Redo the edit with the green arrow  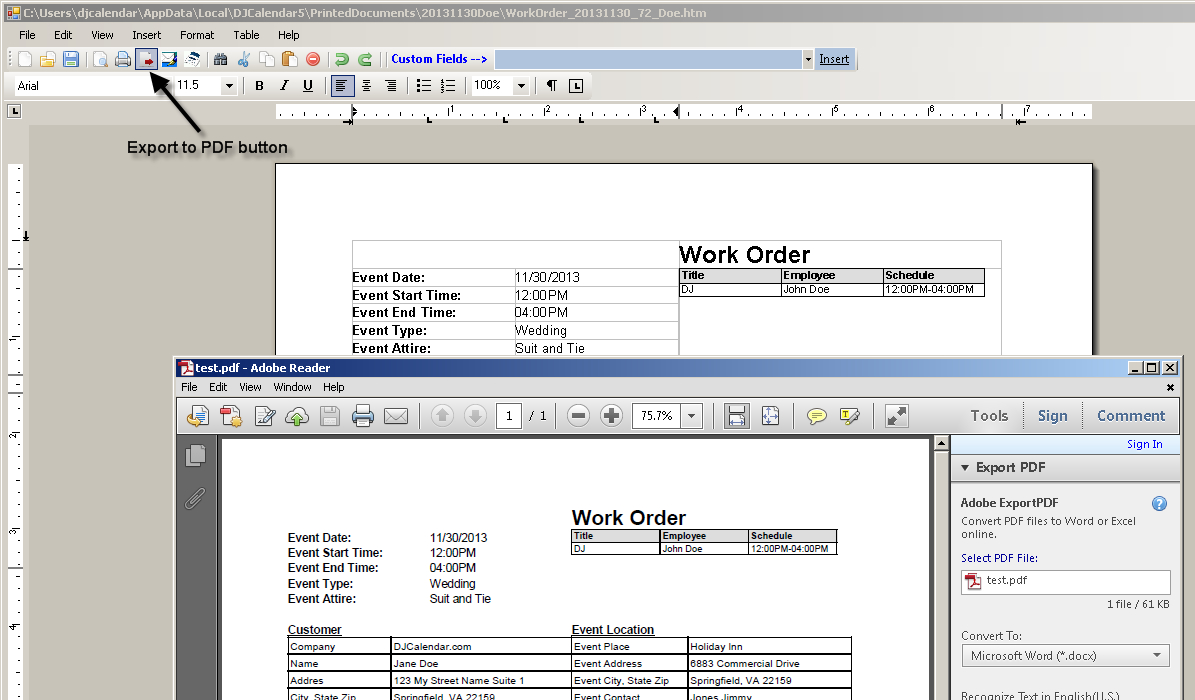click(x=365, y=59)
